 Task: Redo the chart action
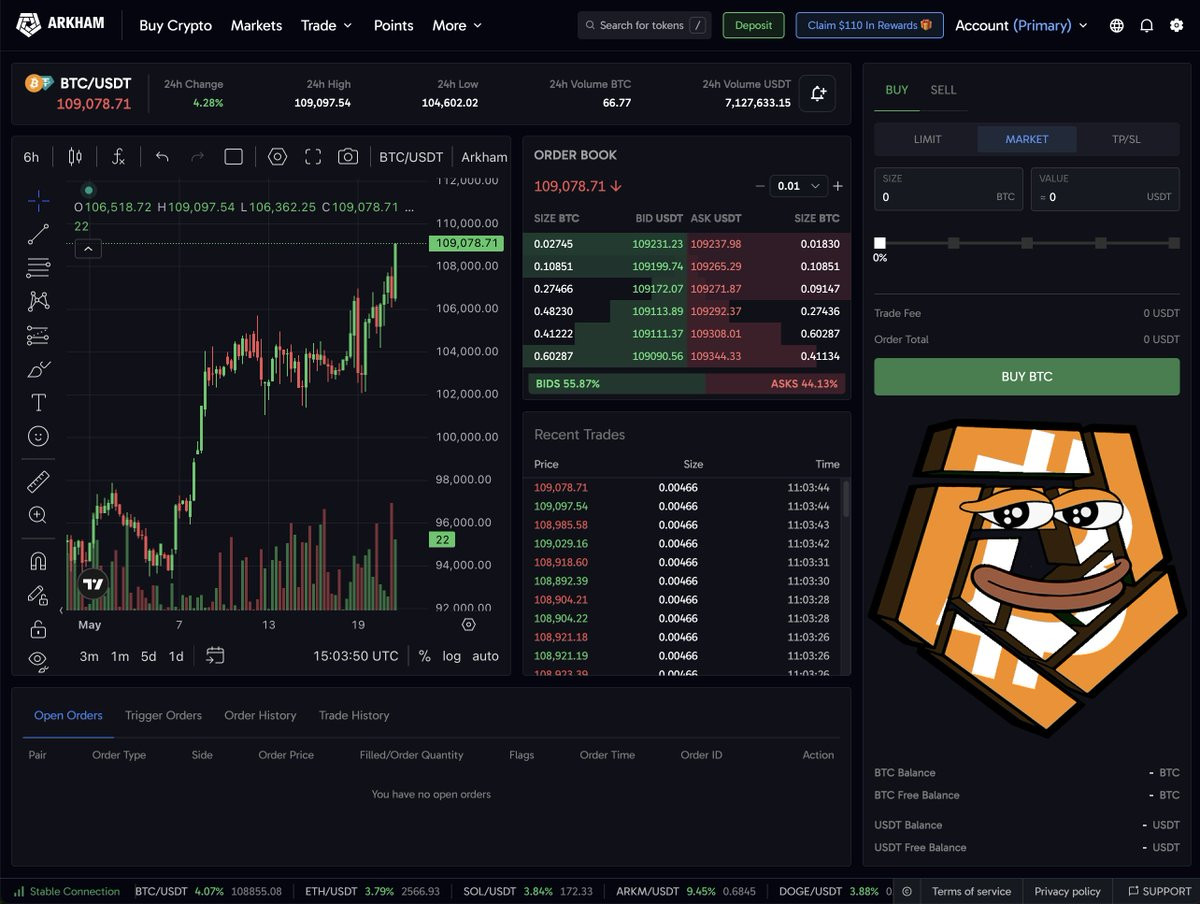click(197, 157)
